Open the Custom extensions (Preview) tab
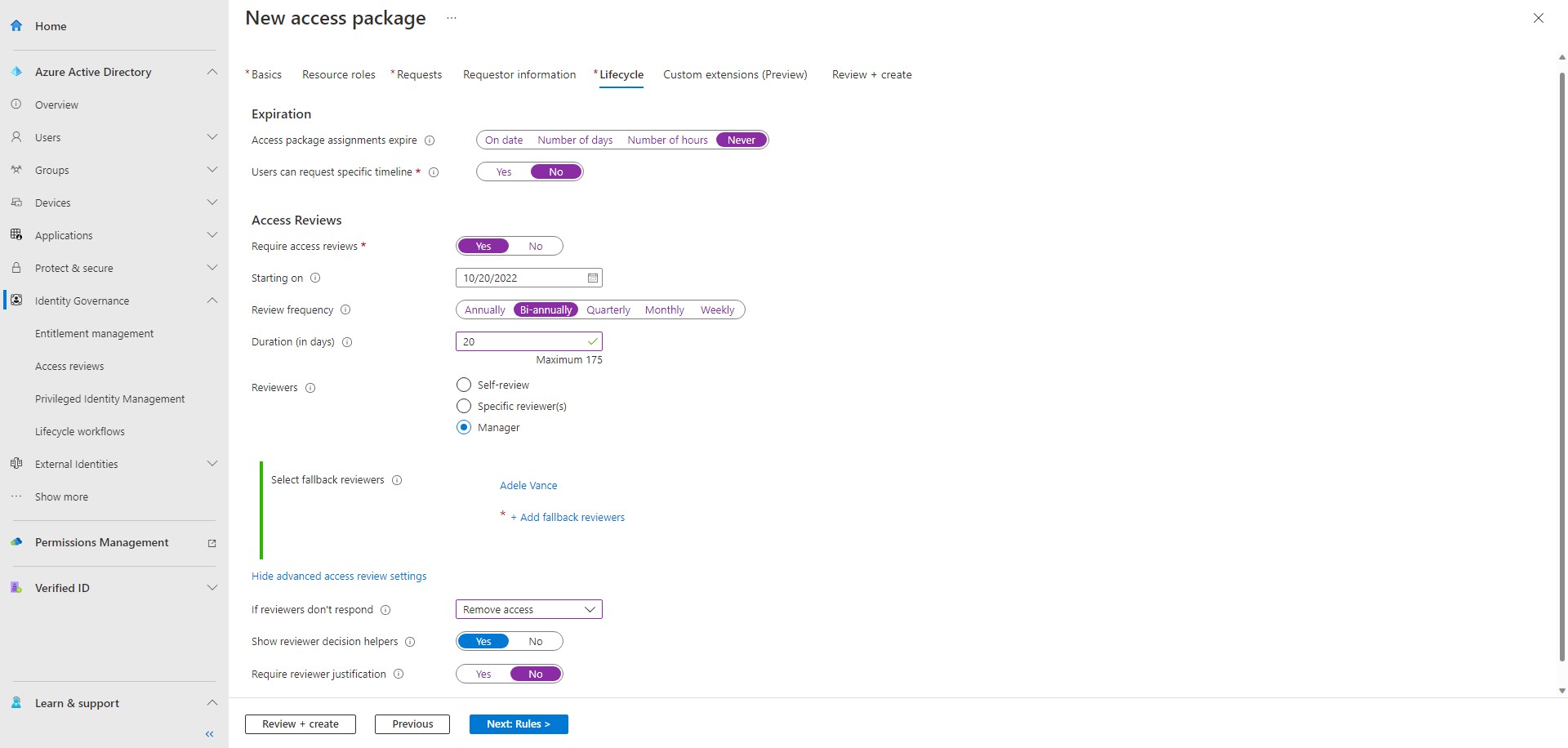 point(734,74)
